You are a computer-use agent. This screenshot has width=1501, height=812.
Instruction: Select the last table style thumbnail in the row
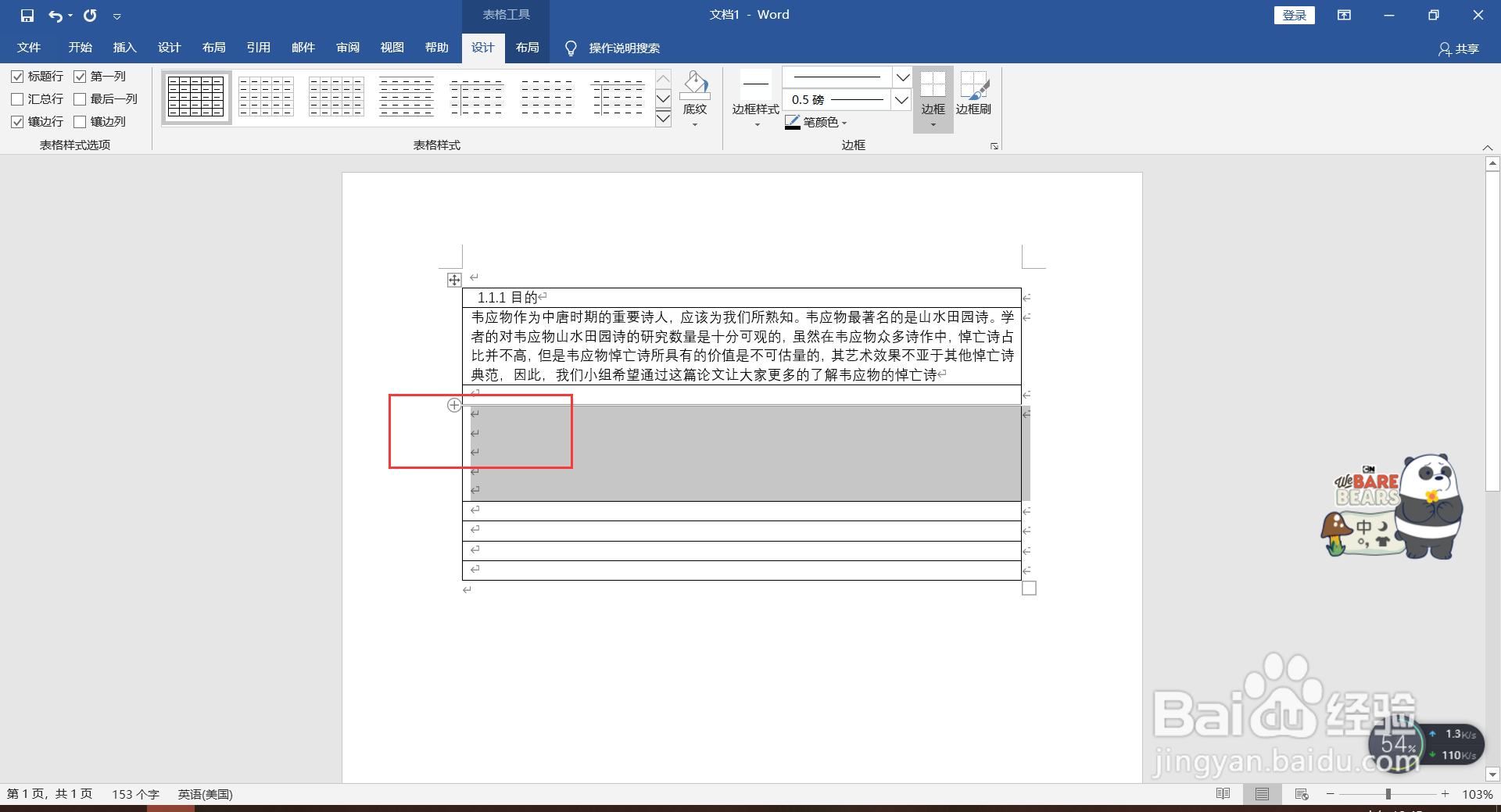[618, 97]
